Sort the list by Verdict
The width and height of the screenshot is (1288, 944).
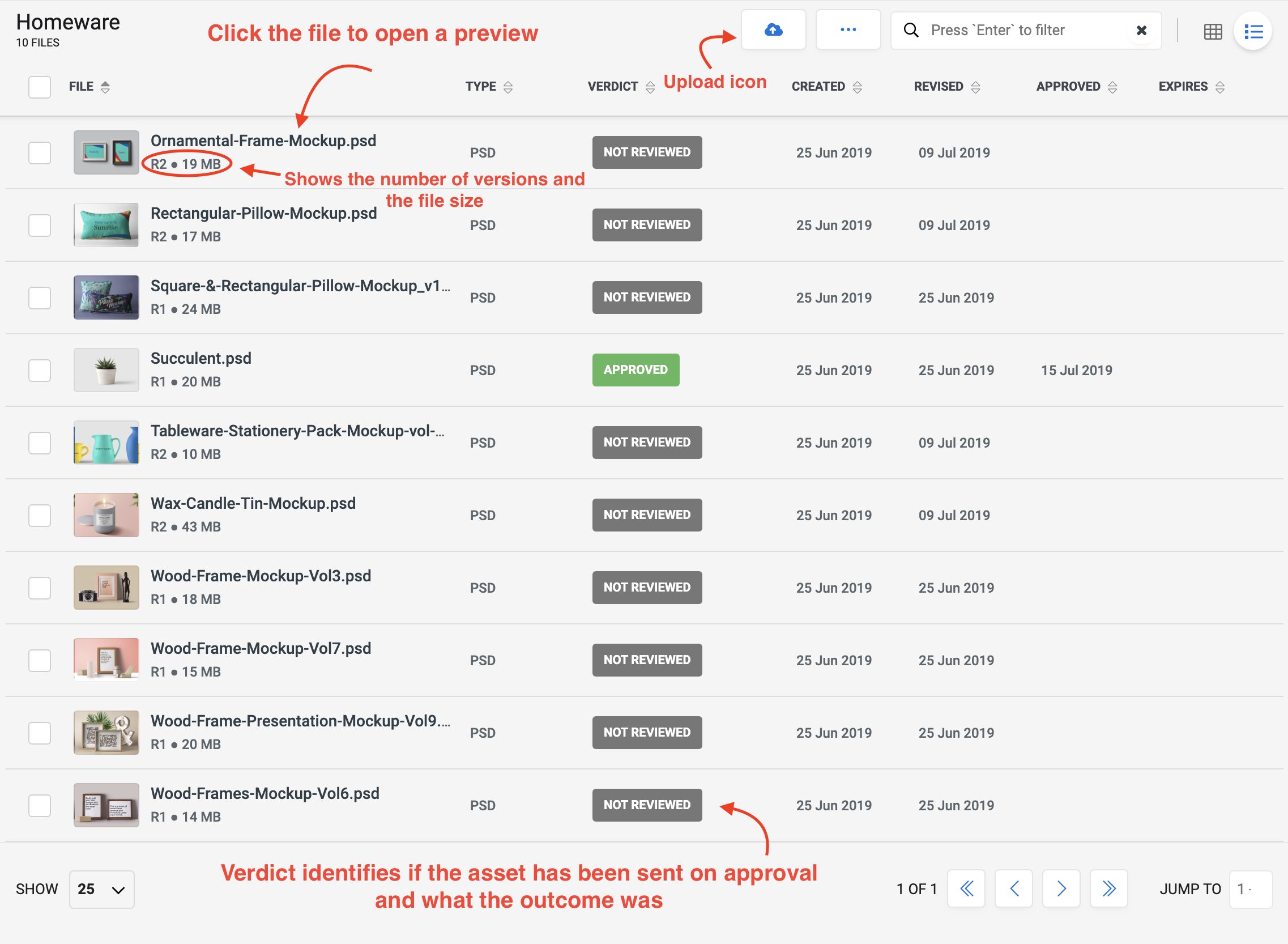[x=620, y=87]
